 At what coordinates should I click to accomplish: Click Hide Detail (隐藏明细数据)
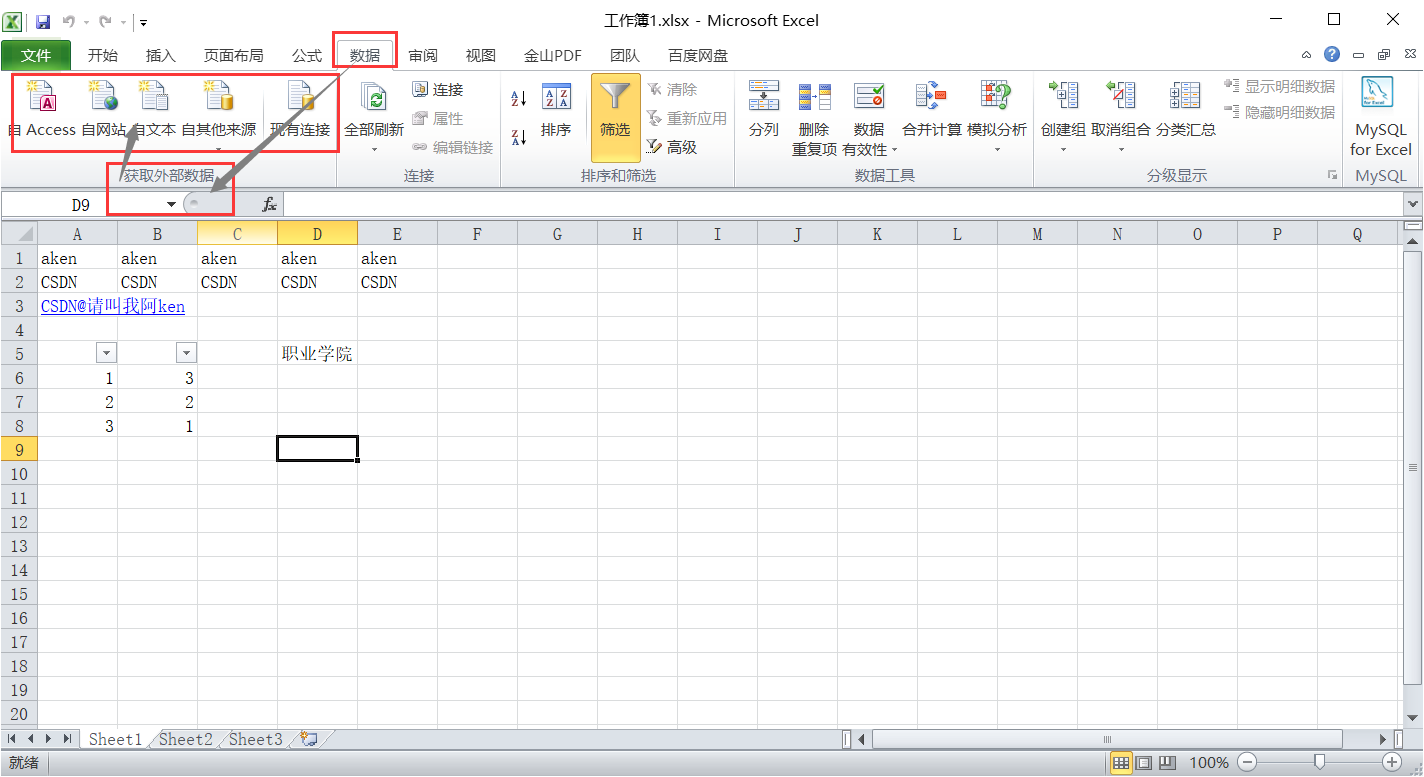(x=1280, y=112)
